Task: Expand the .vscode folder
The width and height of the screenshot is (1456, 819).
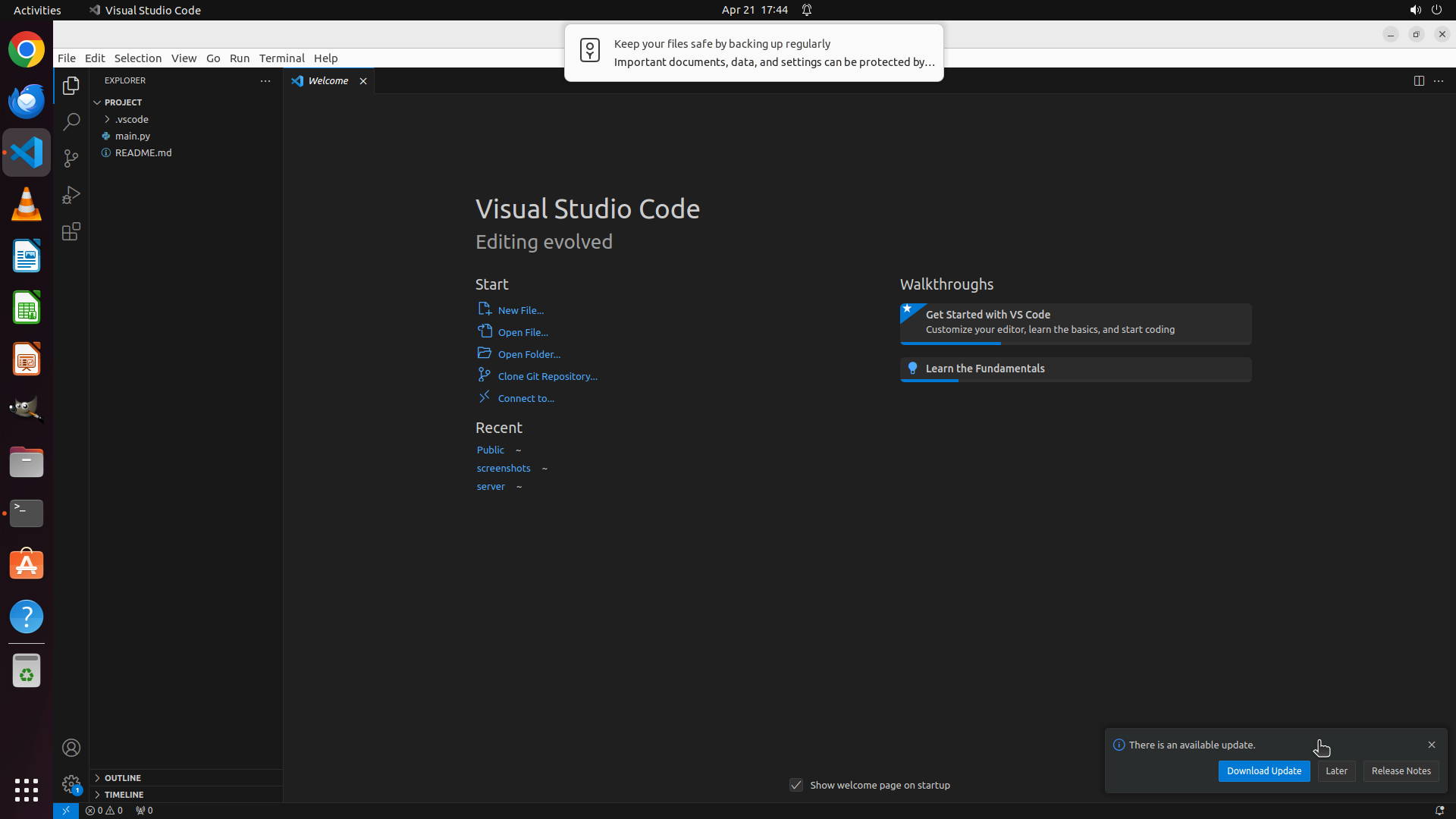Action: pyautogui.click(x=131, y=119)
